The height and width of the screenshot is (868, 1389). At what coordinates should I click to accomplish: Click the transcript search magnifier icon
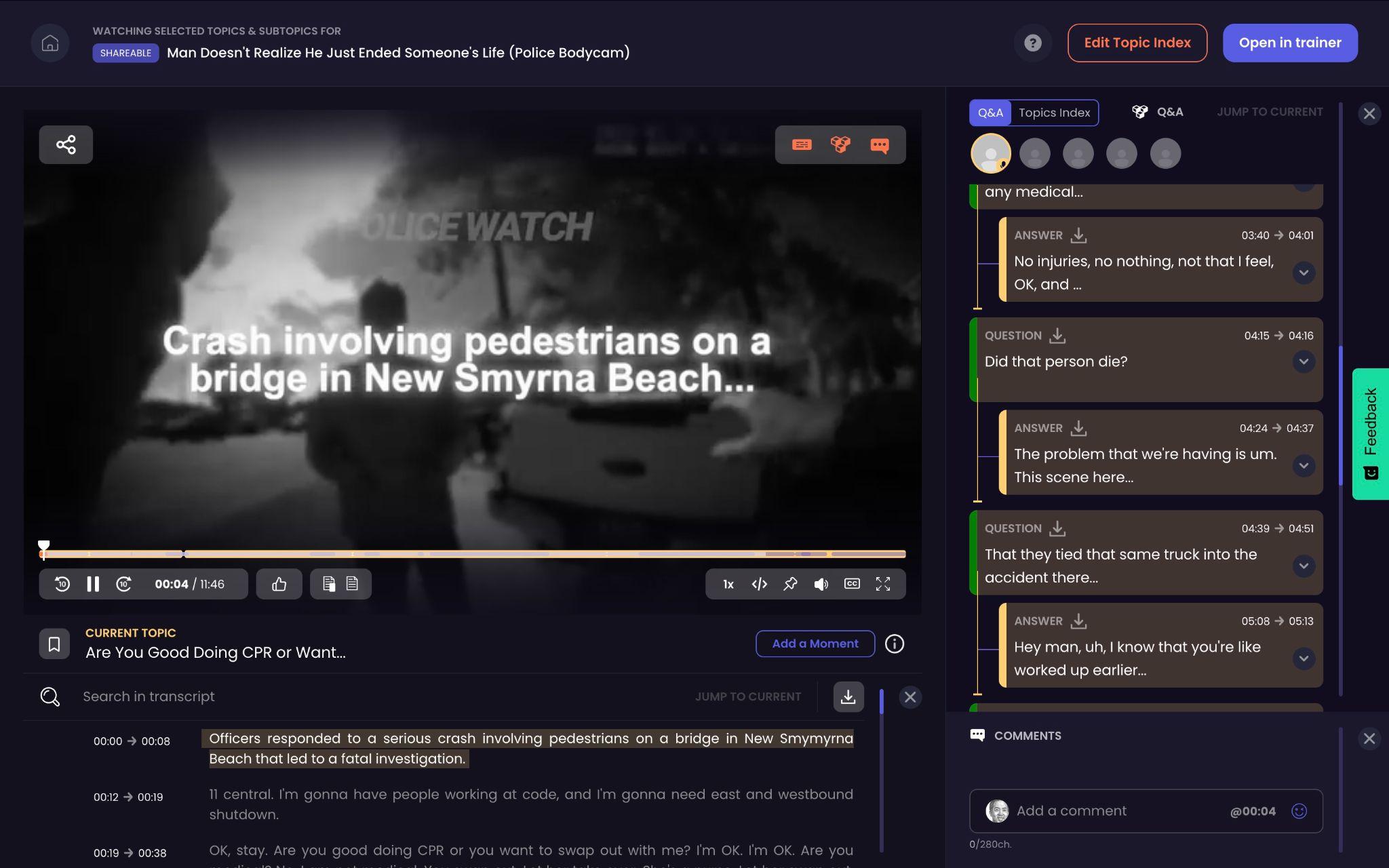pyautogui.click(x=50, y=696)
